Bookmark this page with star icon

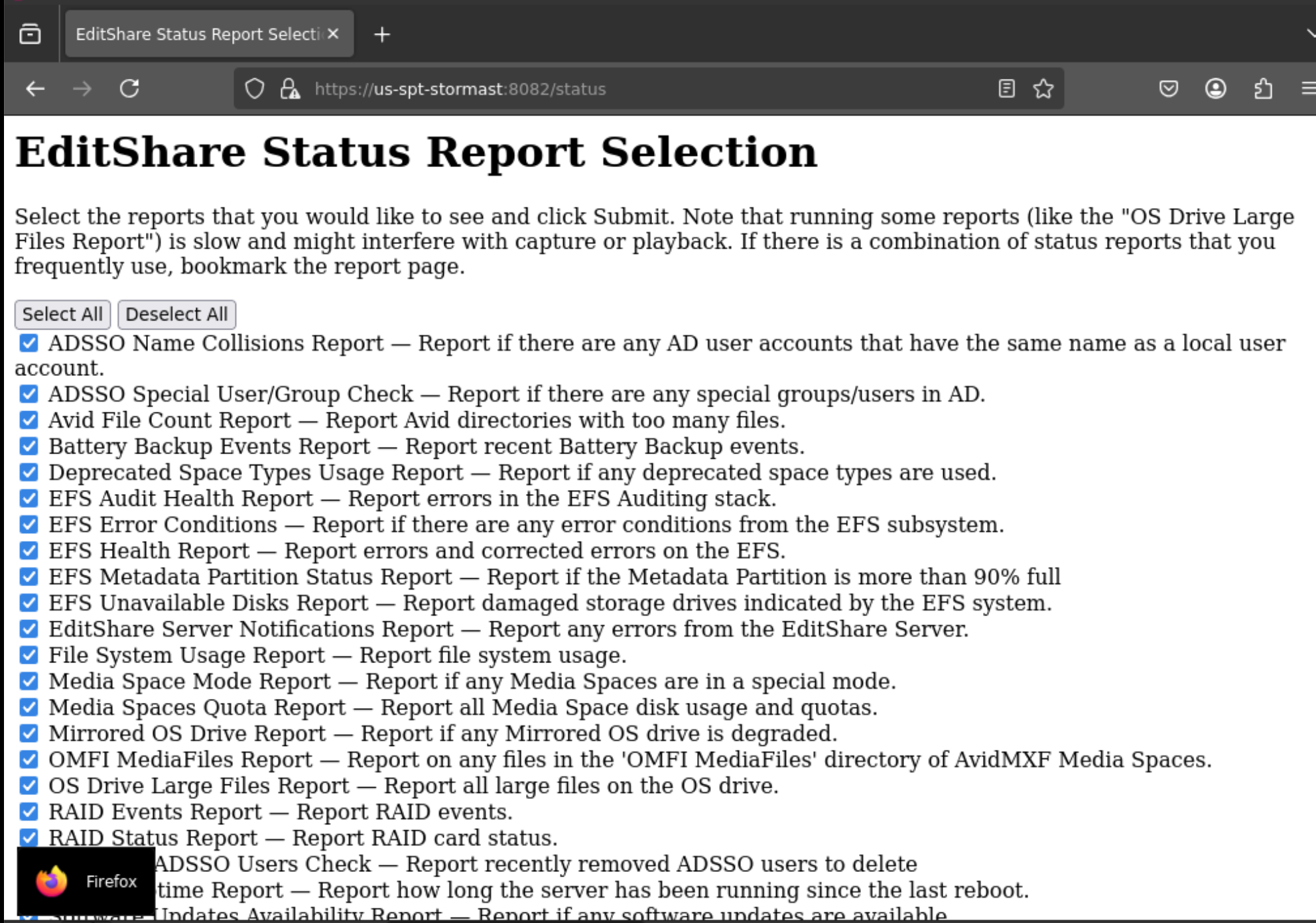point(1043,89)
